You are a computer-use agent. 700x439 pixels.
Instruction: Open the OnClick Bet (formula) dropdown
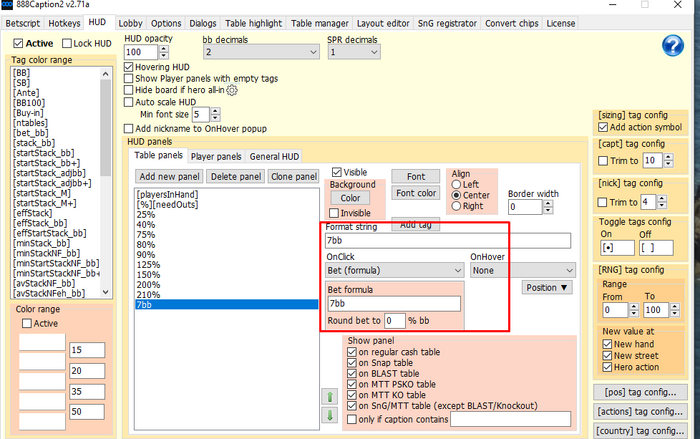coord(393,270)
